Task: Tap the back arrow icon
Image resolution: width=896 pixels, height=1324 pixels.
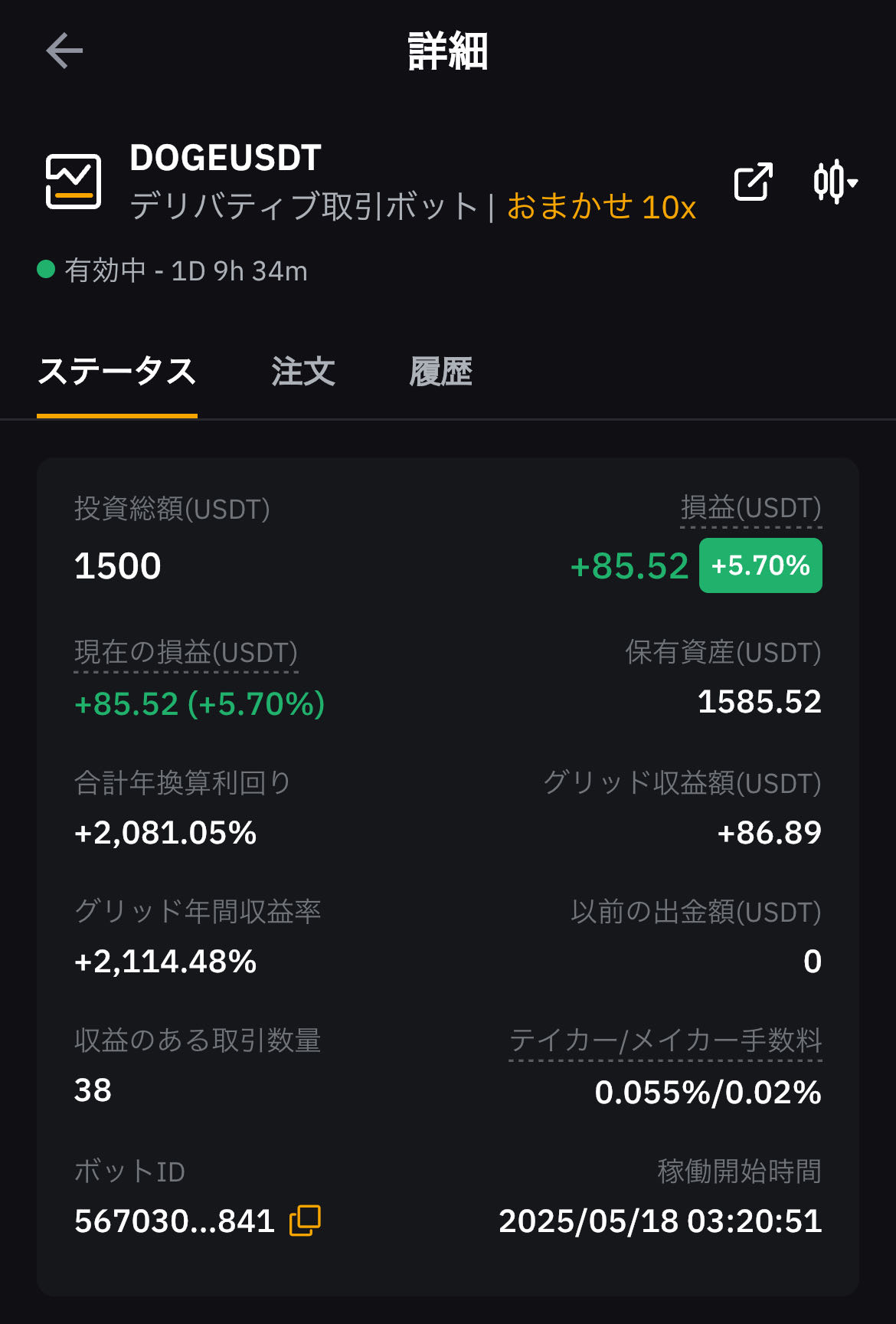Action: 64,51
